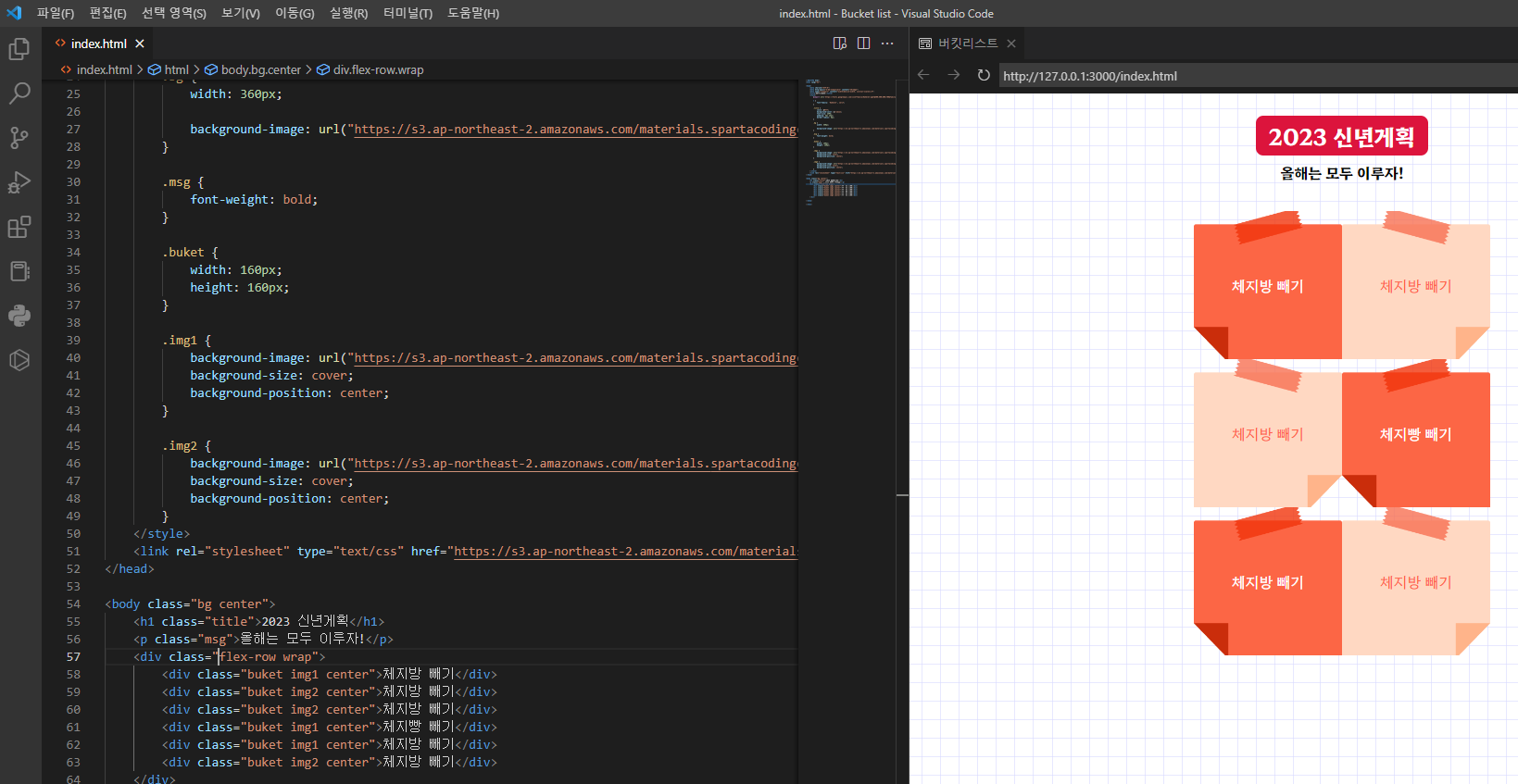Open the Search view in activity bar

(19, 93)
